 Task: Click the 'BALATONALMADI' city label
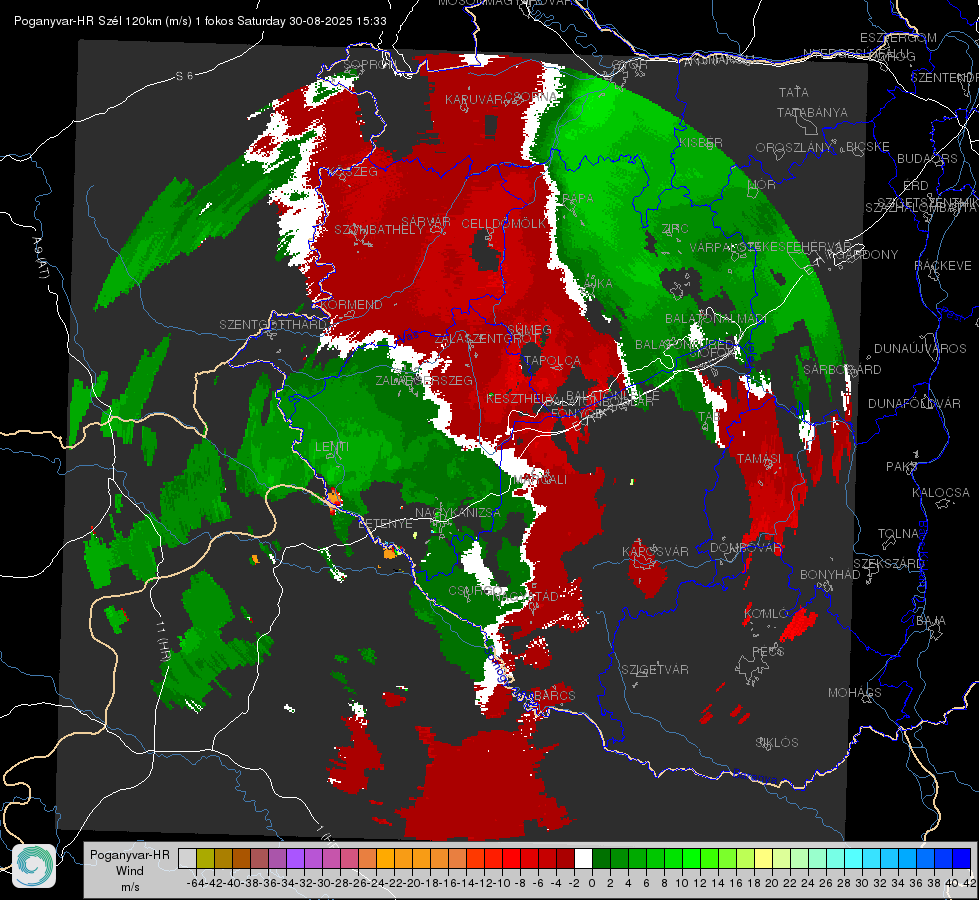tap(715, 319)
